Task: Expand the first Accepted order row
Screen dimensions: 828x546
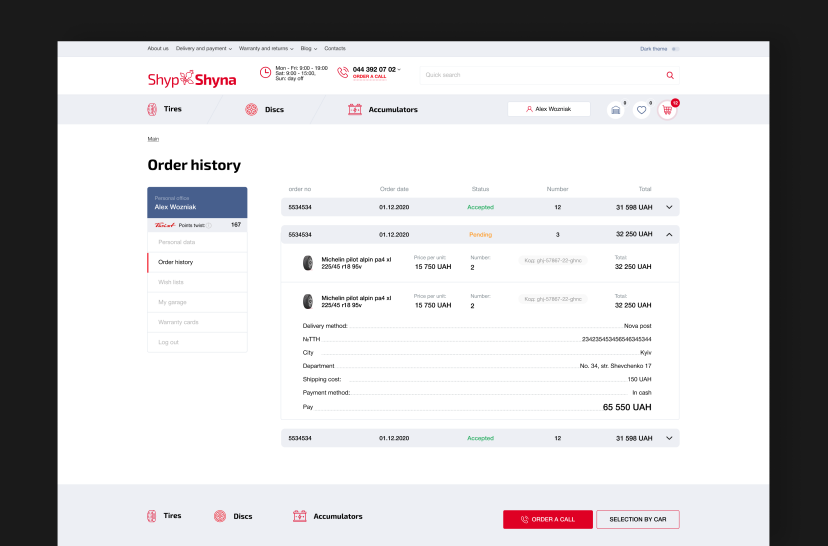Action: coord(670,207)
